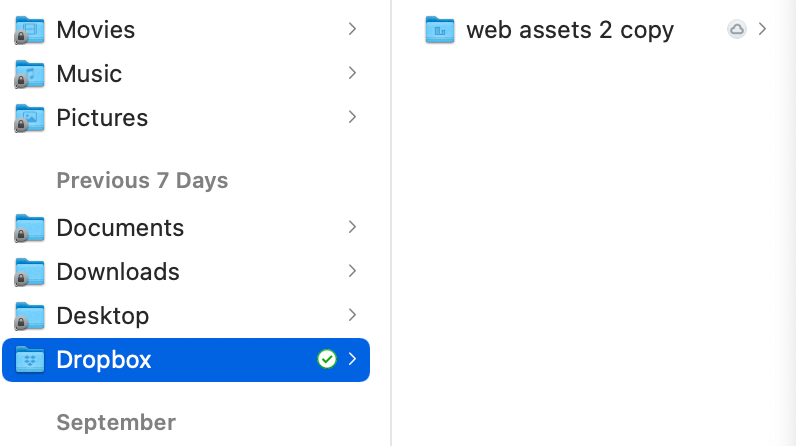
Task: Expand the Documents folder chevron
Action: pyautogui.click(x=352, y=227)
